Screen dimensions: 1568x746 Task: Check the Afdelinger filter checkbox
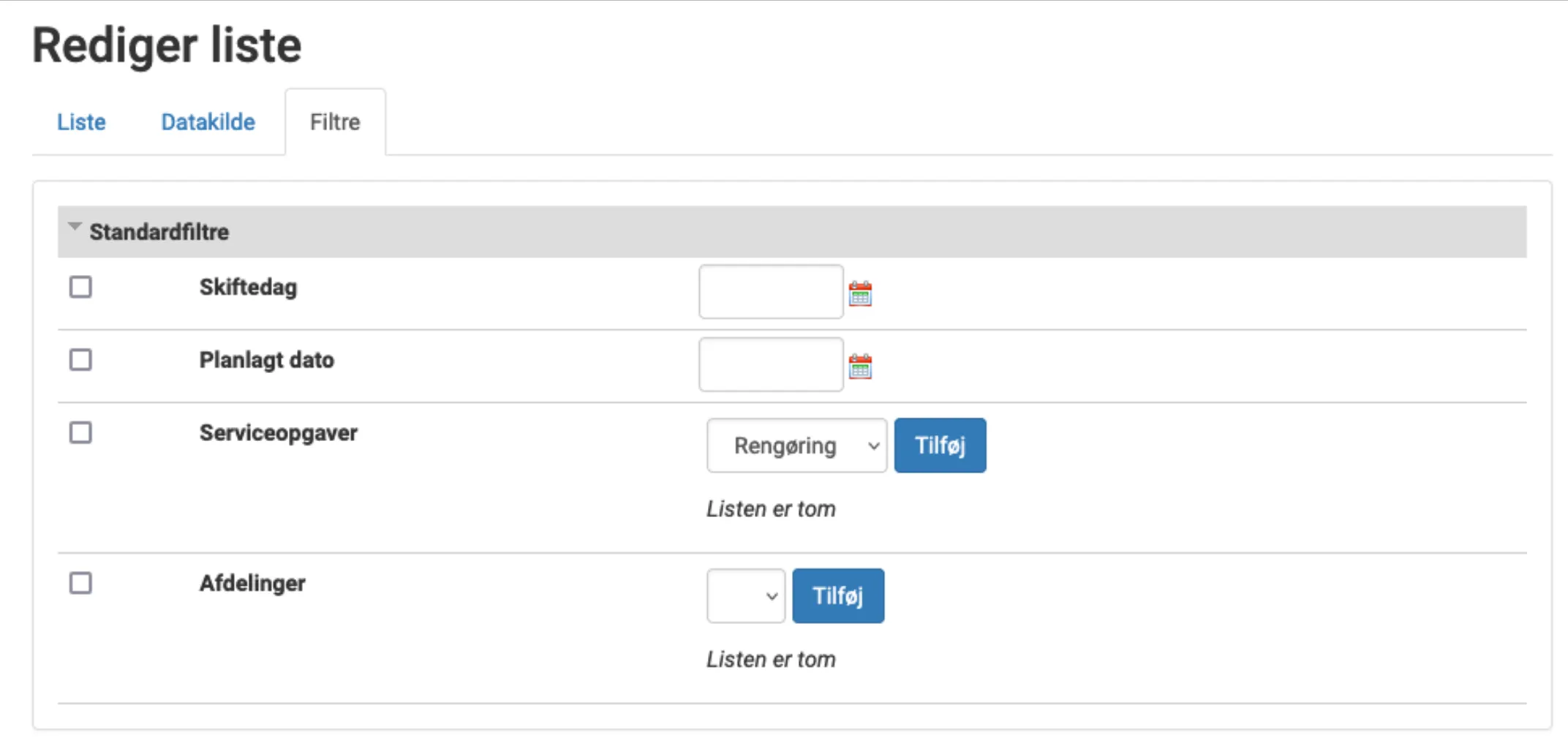(x=80, y=584)
